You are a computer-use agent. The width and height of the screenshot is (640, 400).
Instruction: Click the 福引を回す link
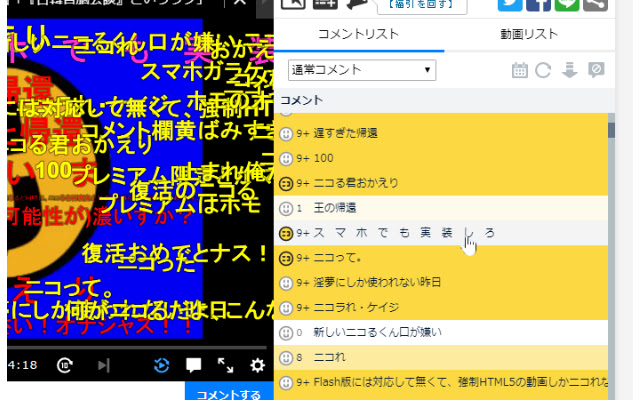pos(422,4)
